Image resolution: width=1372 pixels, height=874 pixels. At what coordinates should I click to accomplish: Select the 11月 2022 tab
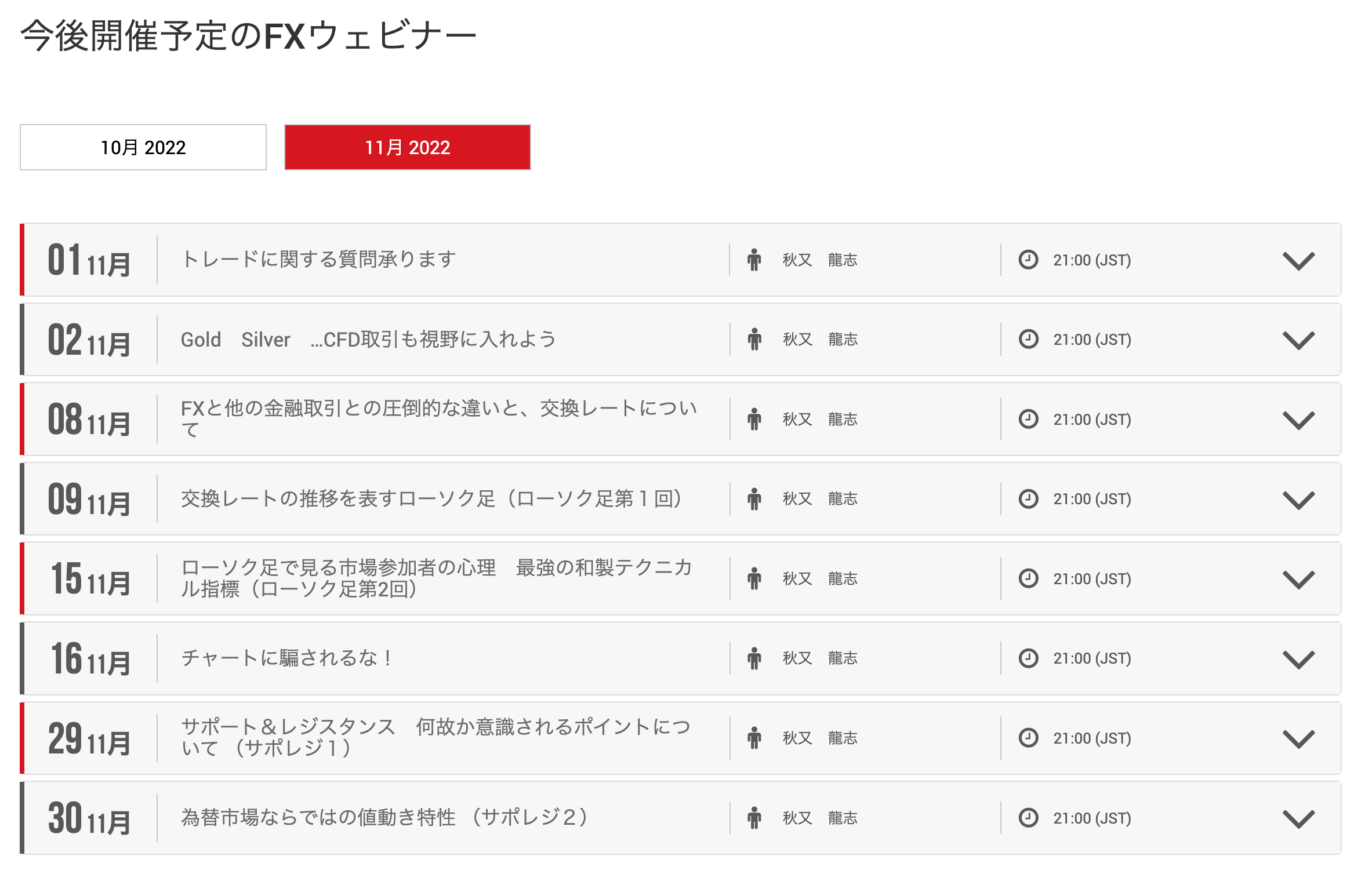(407, 147)
